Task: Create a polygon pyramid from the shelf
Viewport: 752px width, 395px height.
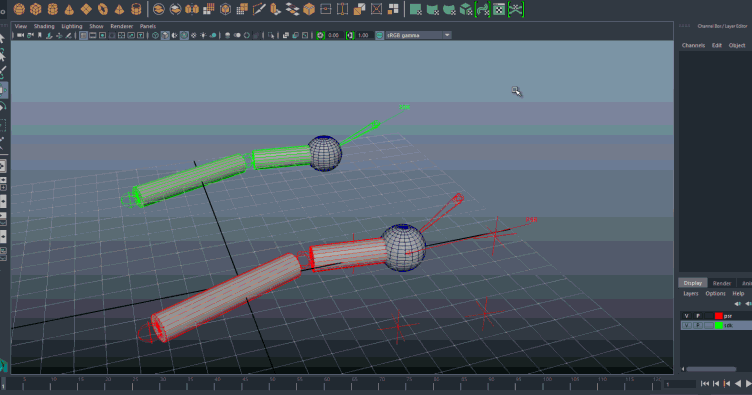Action: [x=120, y=9]
